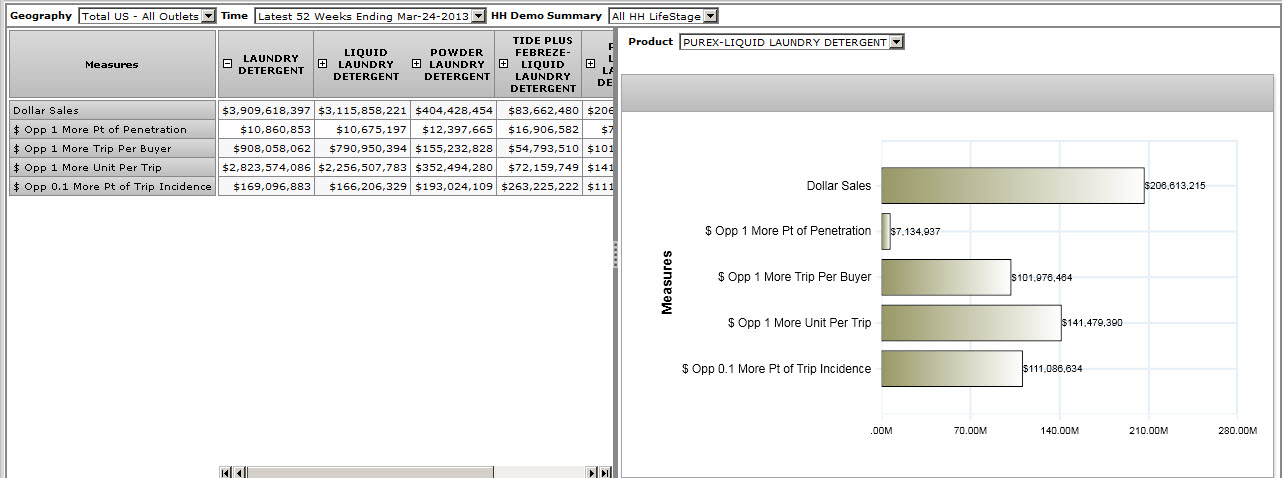Jump to last column with scroll-end arrow

point(605,472)
